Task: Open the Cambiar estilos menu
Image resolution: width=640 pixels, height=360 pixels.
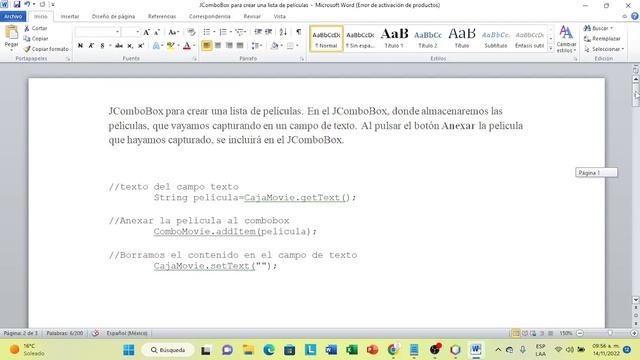Action: (566, 39)
